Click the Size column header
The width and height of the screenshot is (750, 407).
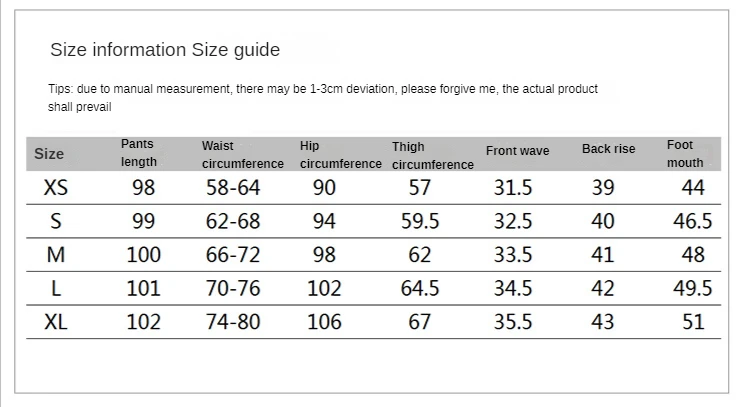(x=49, y=154)
